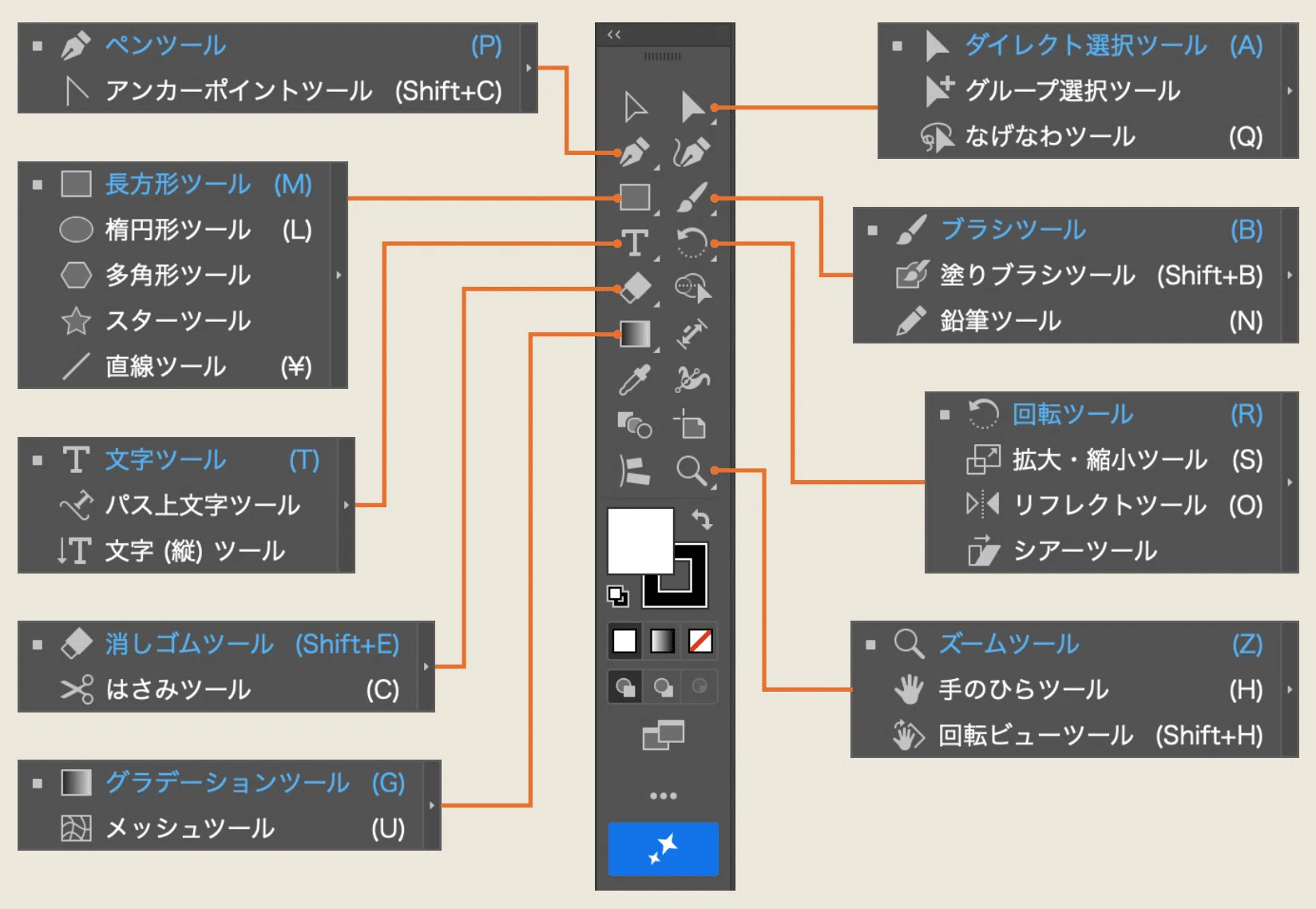Screen dimensions: 1316x909
Task: Choose 多角形ツール from flyout
Action: tap(175, 276)
